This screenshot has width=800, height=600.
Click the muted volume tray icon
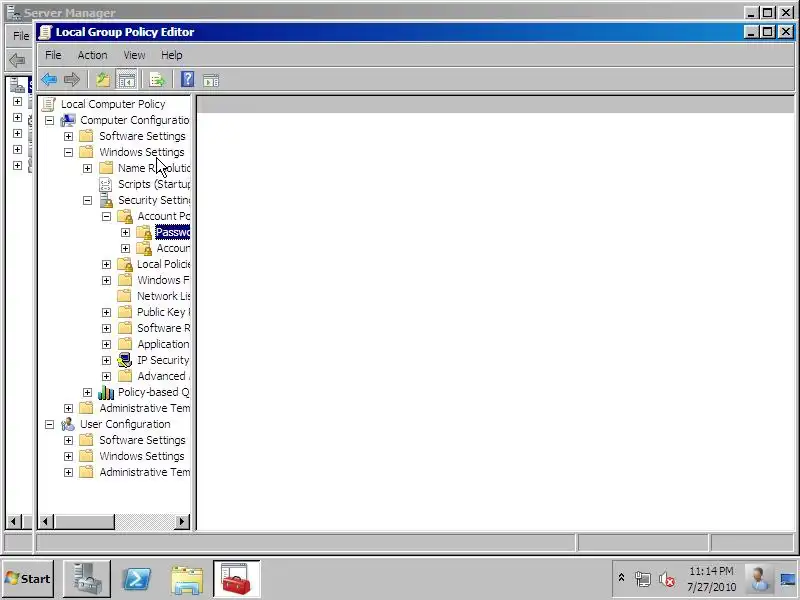[666, 579]
